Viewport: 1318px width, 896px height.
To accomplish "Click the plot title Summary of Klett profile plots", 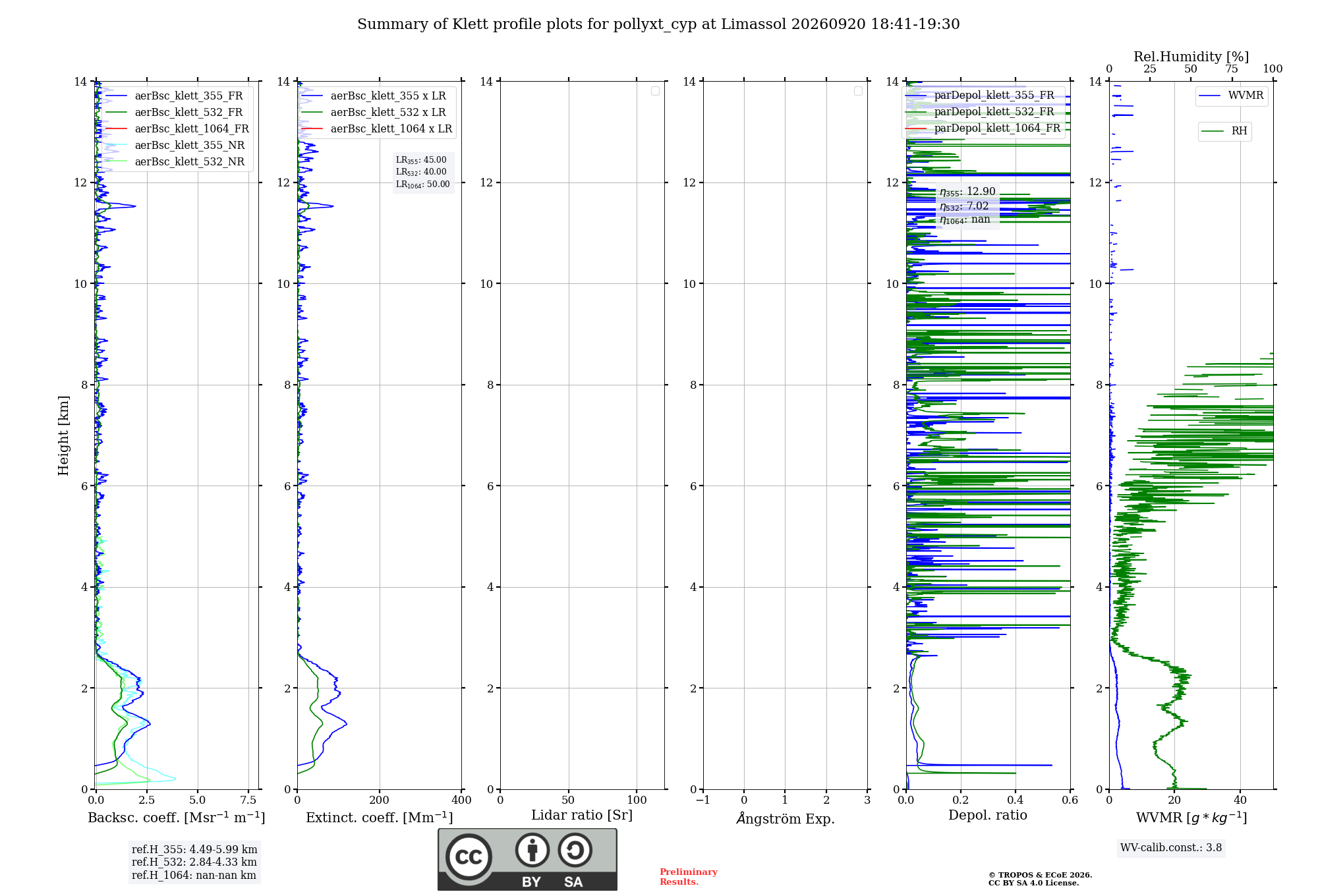I will pos(658,24).
